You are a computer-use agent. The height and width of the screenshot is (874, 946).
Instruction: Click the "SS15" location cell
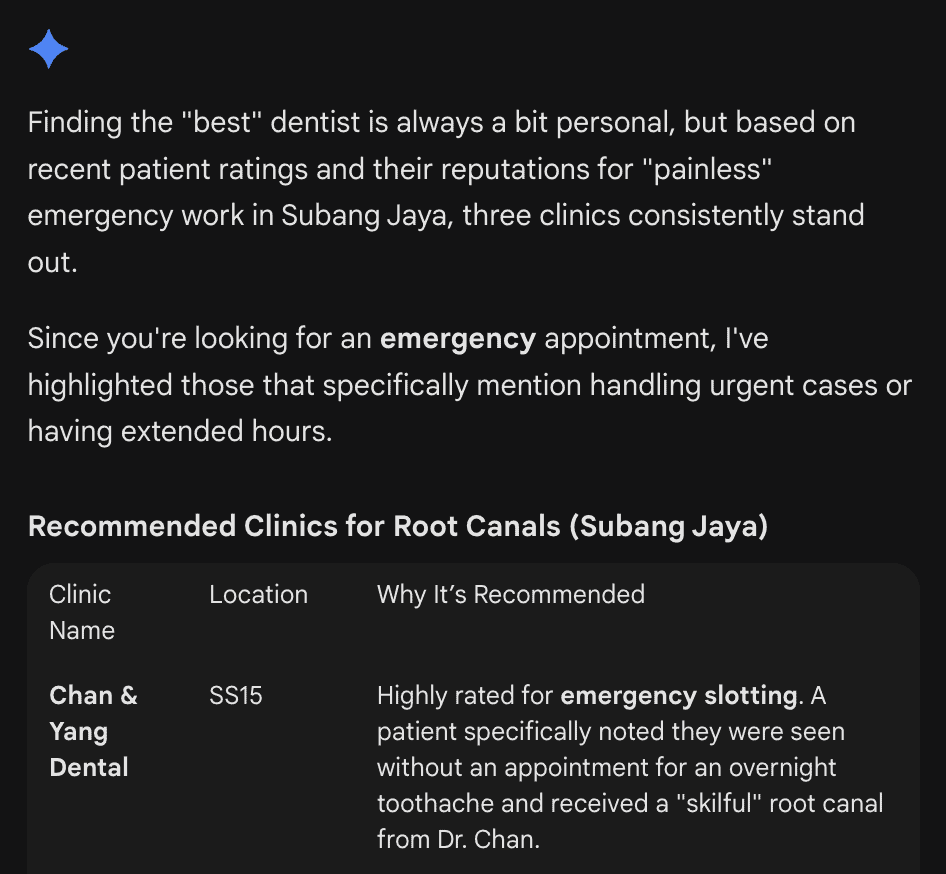(x=236, y=695)
